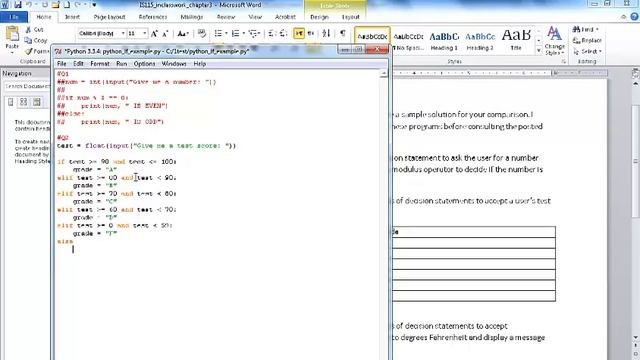Open the font name dropdown
Screen dimensions: 640x360
123,33
